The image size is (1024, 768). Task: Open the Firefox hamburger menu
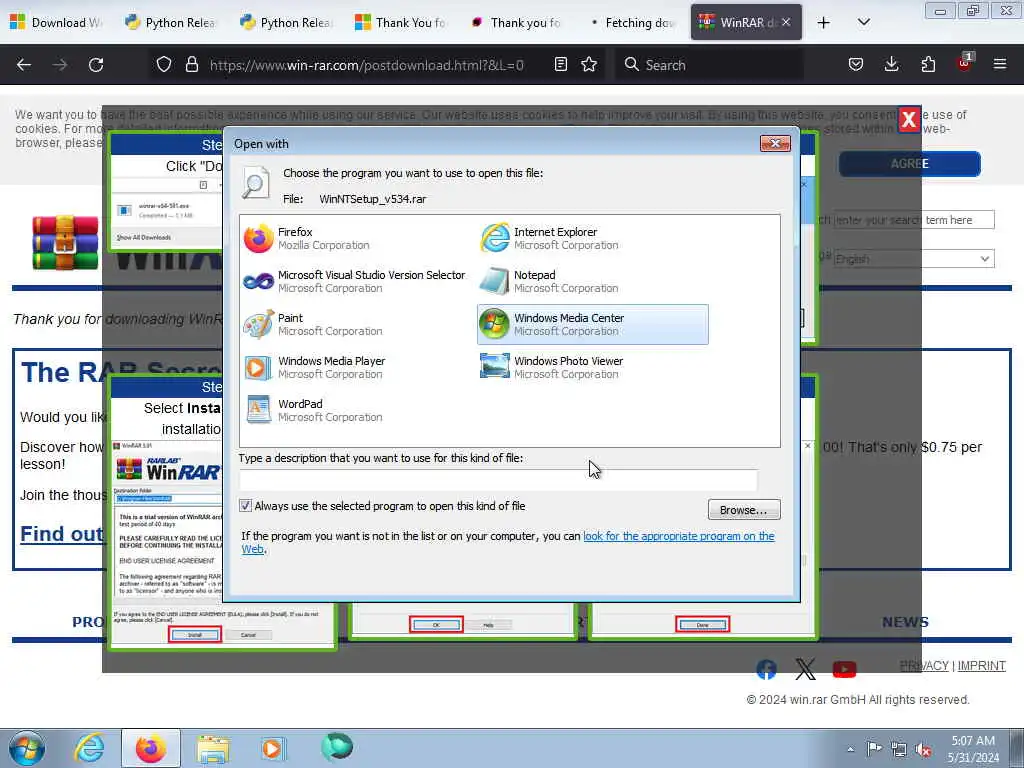(x=1000, y=65)
